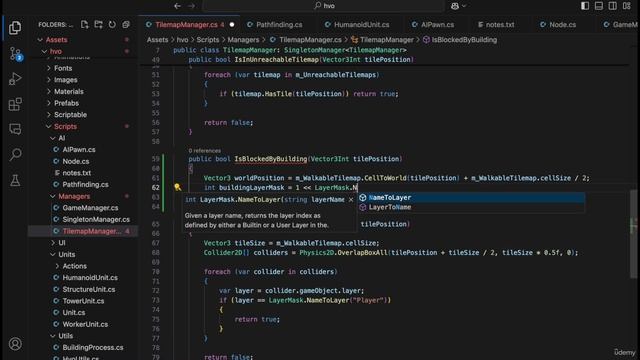Expand the Images folder
This screenshot has height=360, width=640.
[49, 80]
